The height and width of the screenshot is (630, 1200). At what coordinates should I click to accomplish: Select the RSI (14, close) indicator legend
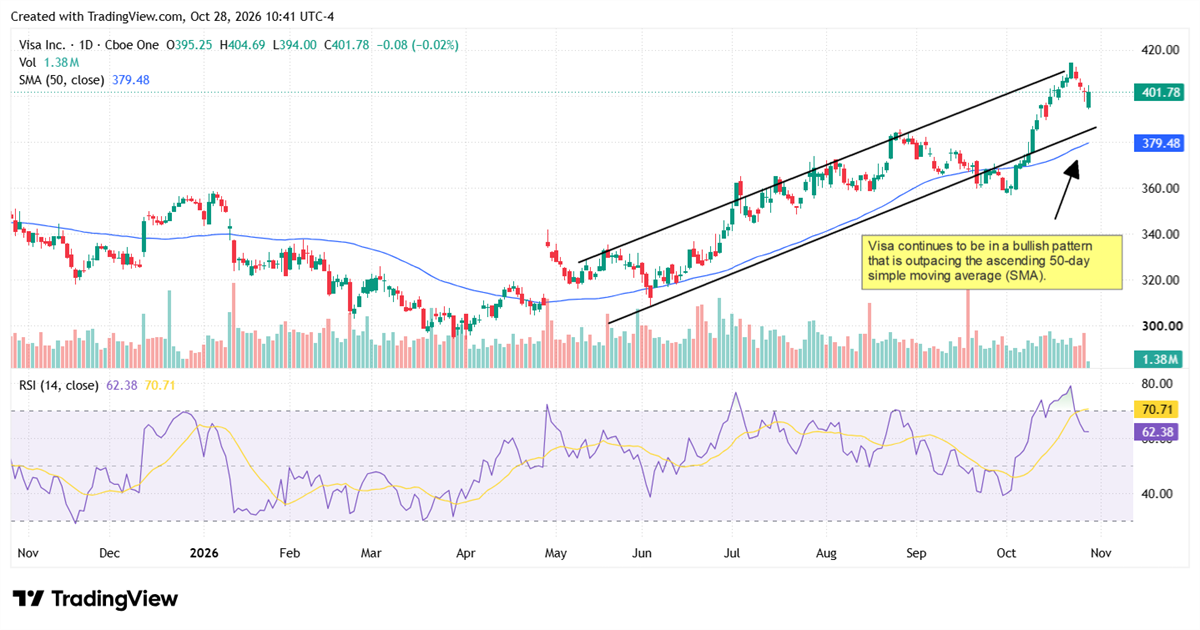click(x=59, y=386)
